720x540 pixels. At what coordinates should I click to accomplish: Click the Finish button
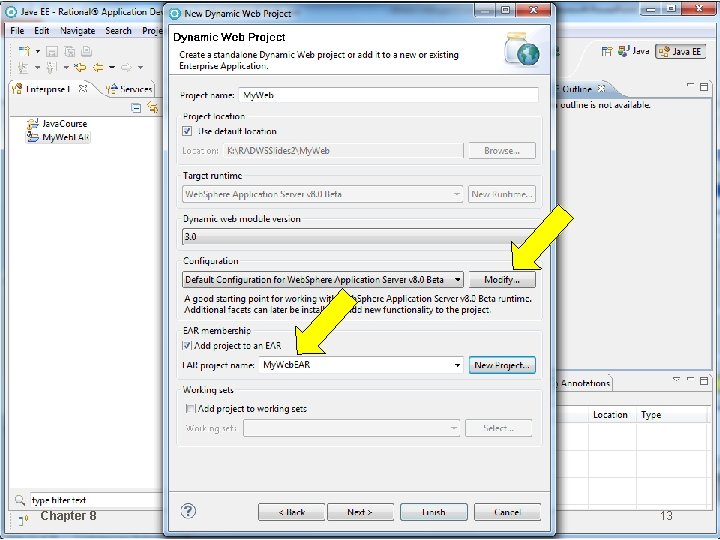click(x=433, y=512)
